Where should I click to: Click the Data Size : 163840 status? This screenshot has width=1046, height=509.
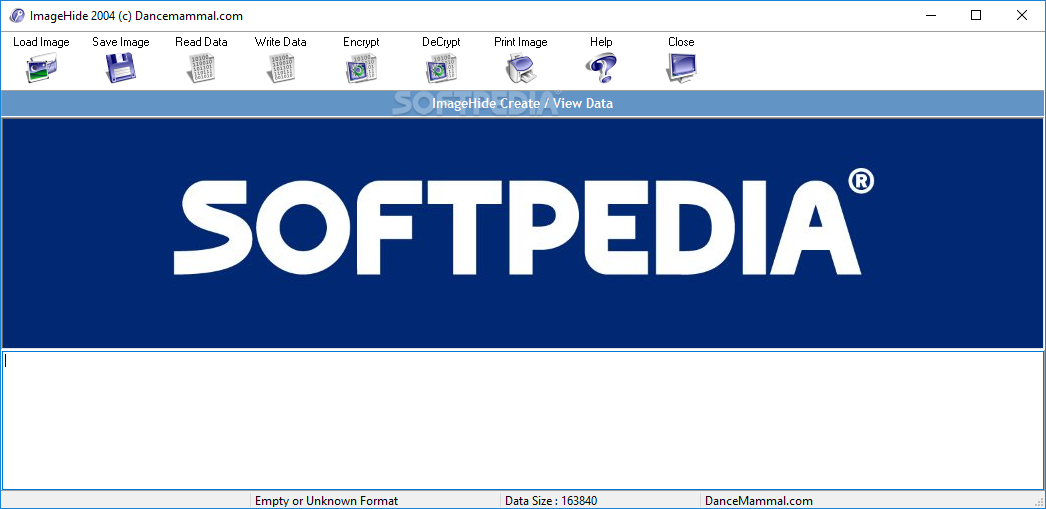551,500
